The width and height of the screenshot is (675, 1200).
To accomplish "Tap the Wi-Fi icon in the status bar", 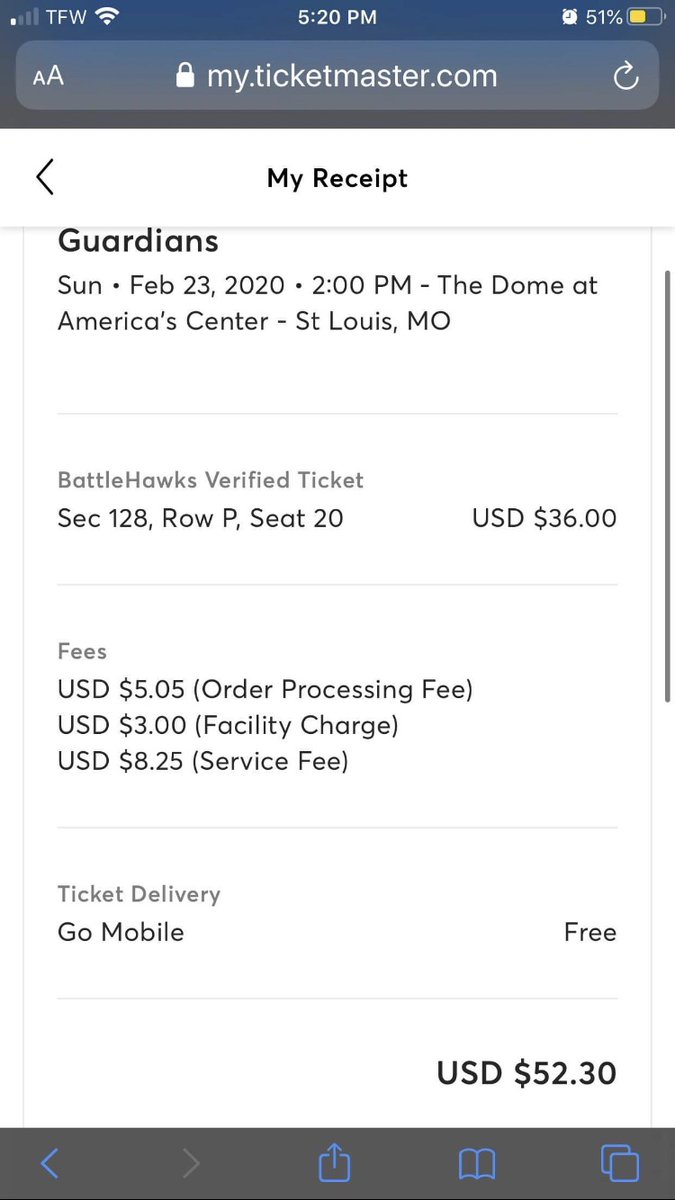I will tap(108, 17).
